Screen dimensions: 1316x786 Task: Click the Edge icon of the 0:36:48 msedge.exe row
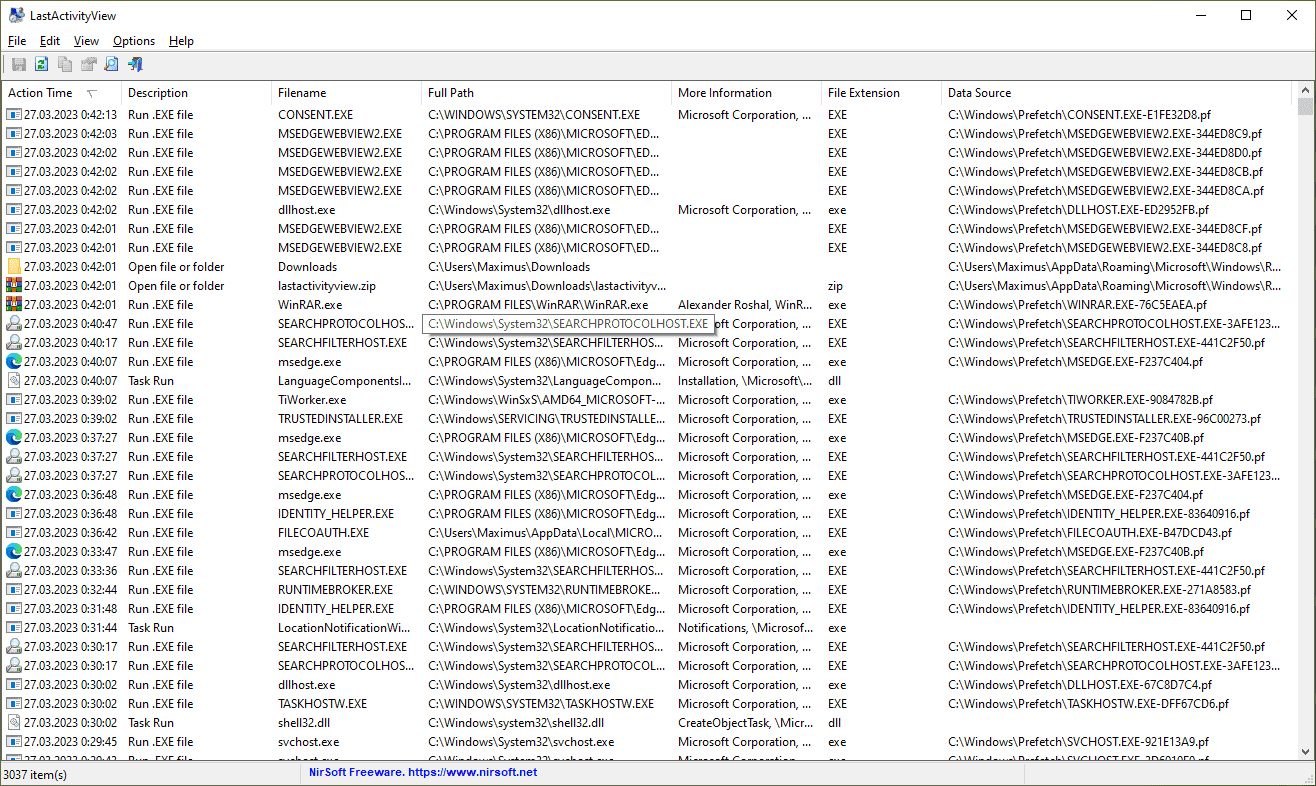tap(14, 495)
